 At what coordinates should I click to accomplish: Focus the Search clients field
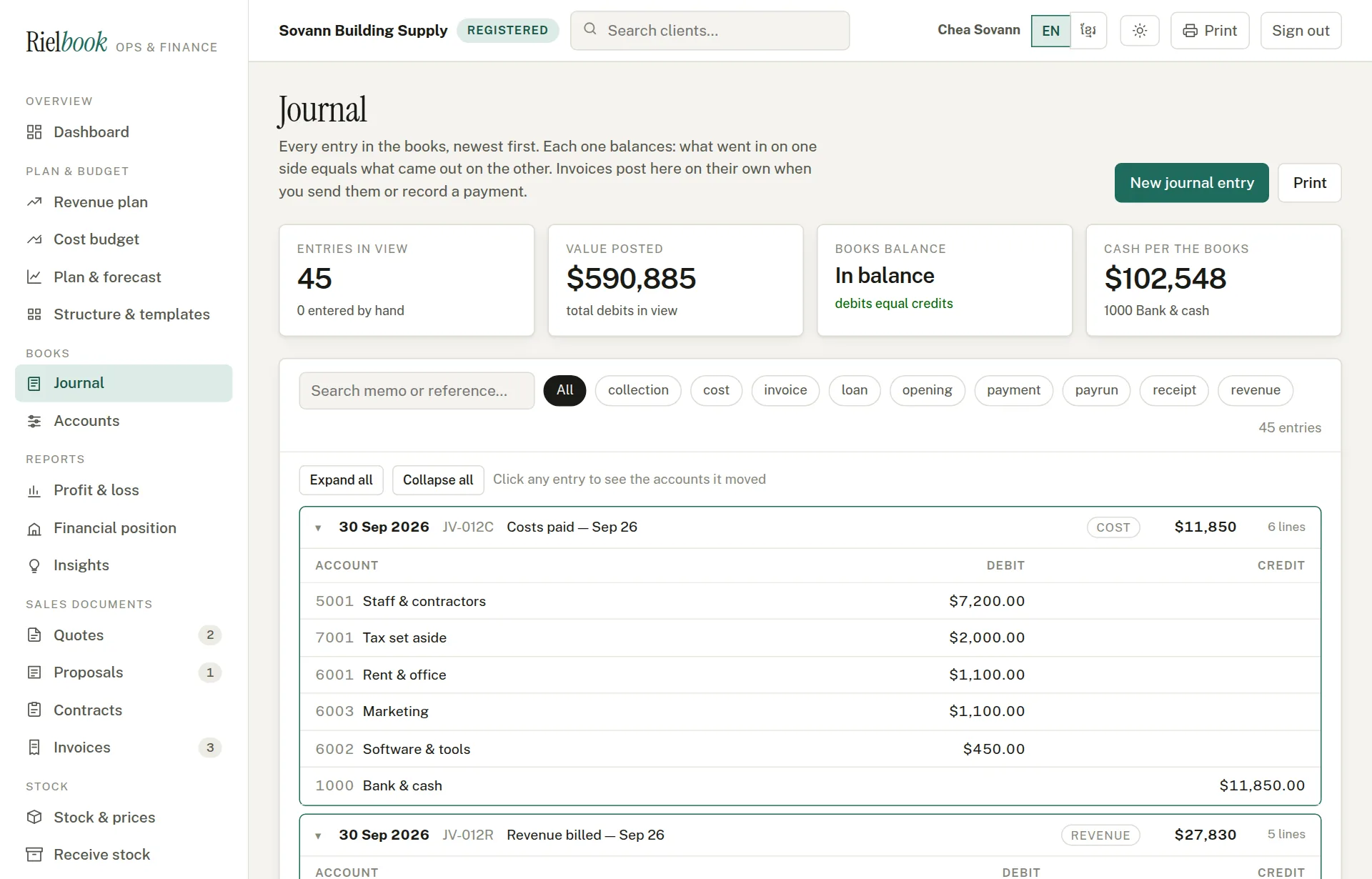coord(710,31)
